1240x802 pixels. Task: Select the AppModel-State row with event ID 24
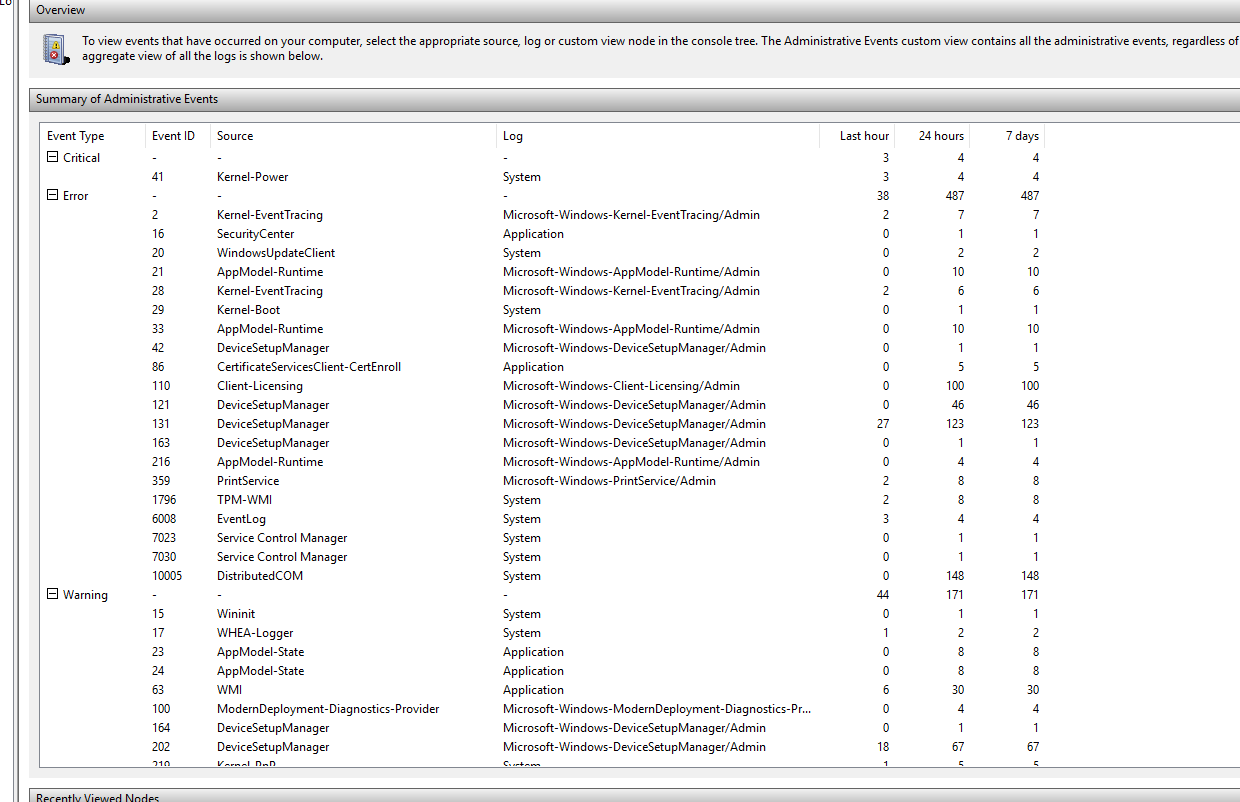pyautogui.click(x=544, y=671)
